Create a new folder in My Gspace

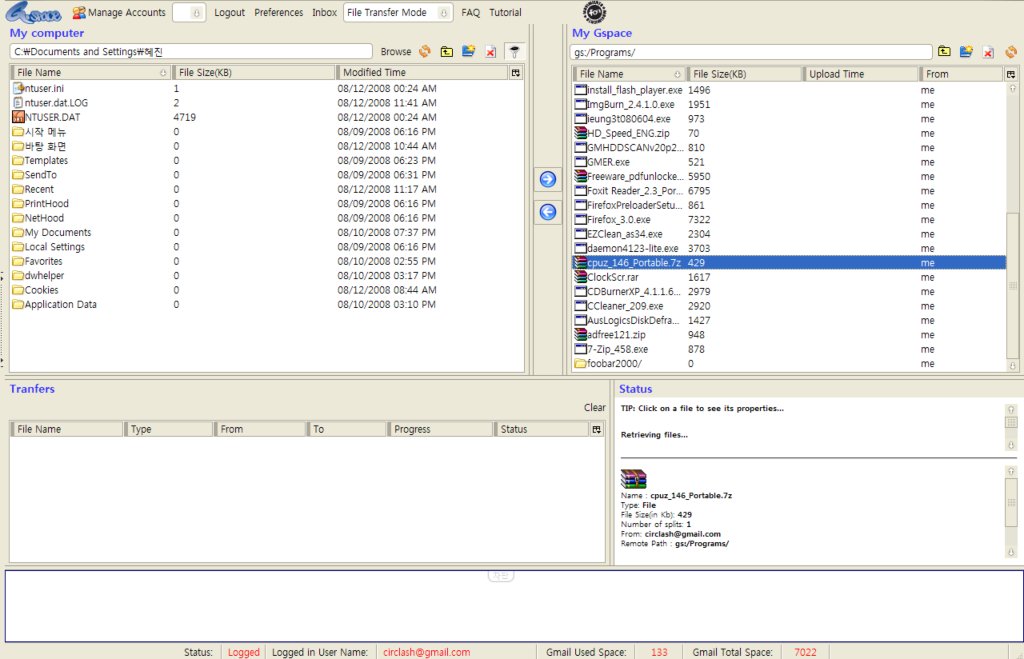[967, 52]
